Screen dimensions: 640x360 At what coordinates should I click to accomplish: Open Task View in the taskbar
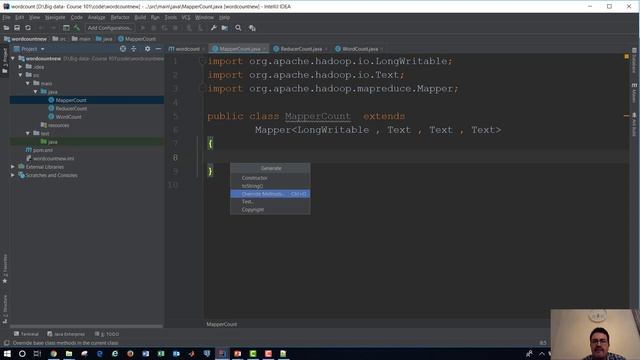37,353
